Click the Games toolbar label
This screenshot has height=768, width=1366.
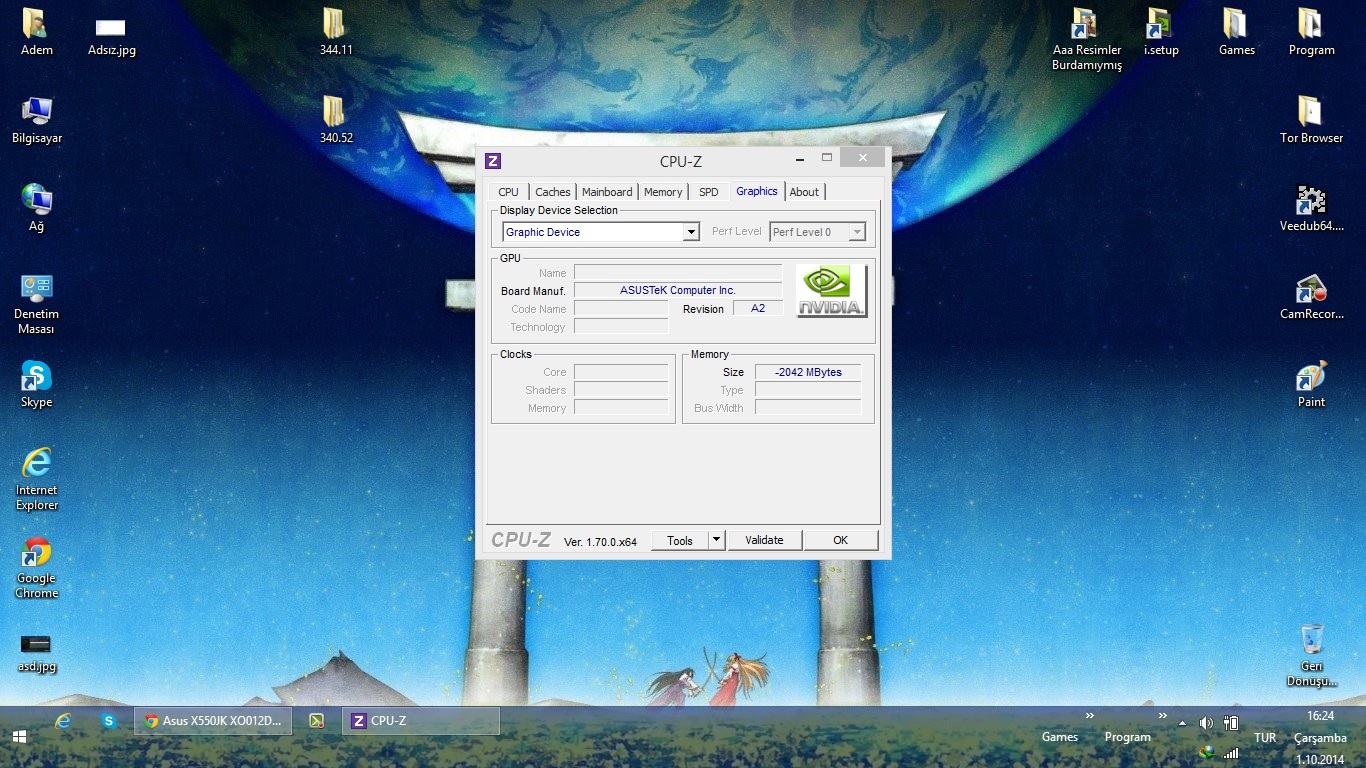click(1060, 737)
